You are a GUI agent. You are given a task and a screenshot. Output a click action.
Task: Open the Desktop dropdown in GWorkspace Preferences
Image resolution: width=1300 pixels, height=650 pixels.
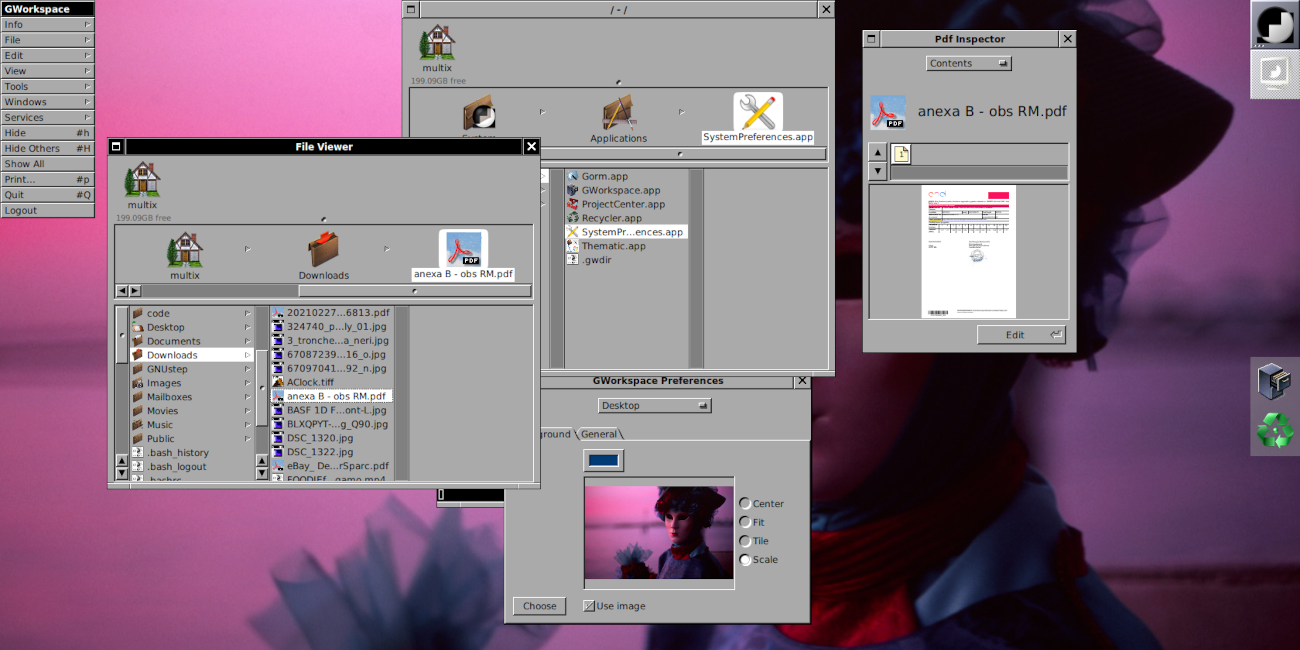coord(654,404)
